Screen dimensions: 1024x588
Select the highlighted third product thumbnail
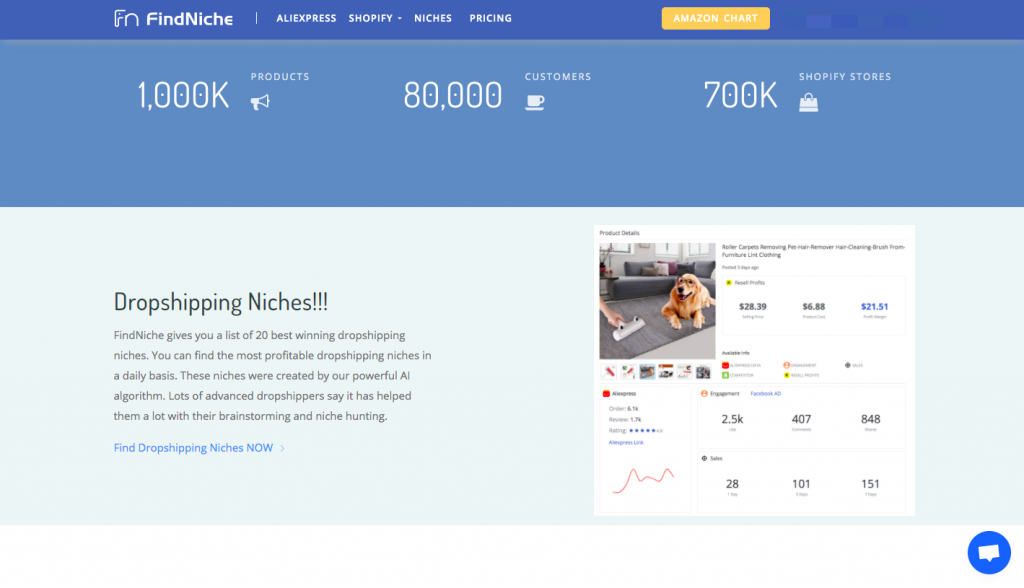[x=647, y=372]
